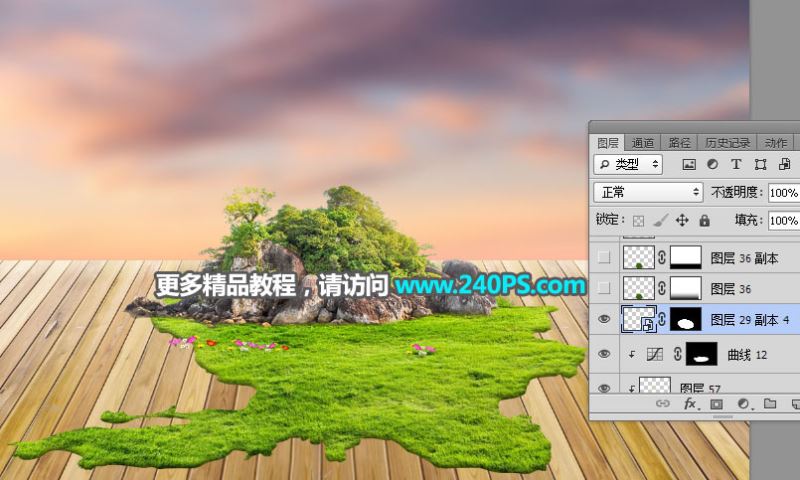The height and width of the screenshot is (480, 800).
Task: Click the 填充 value field
Action: coord(784,221)
